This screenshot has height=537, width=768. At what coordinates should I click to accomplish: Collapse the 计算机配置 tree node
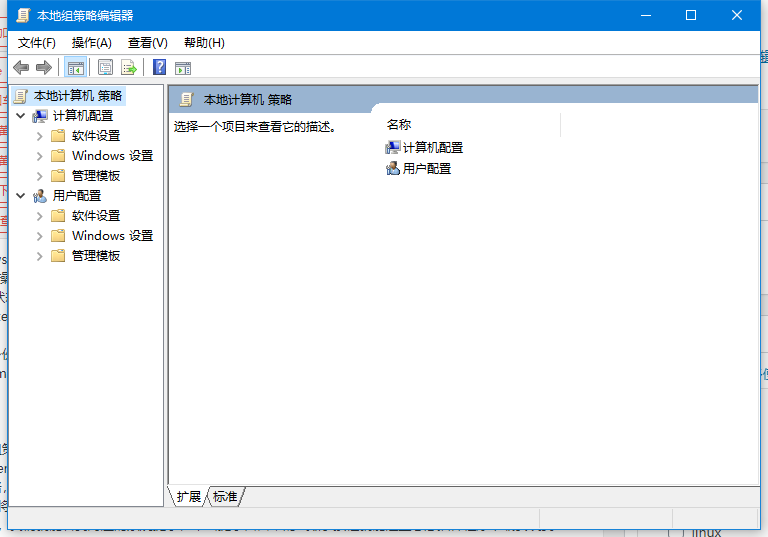tap(21, 116)
